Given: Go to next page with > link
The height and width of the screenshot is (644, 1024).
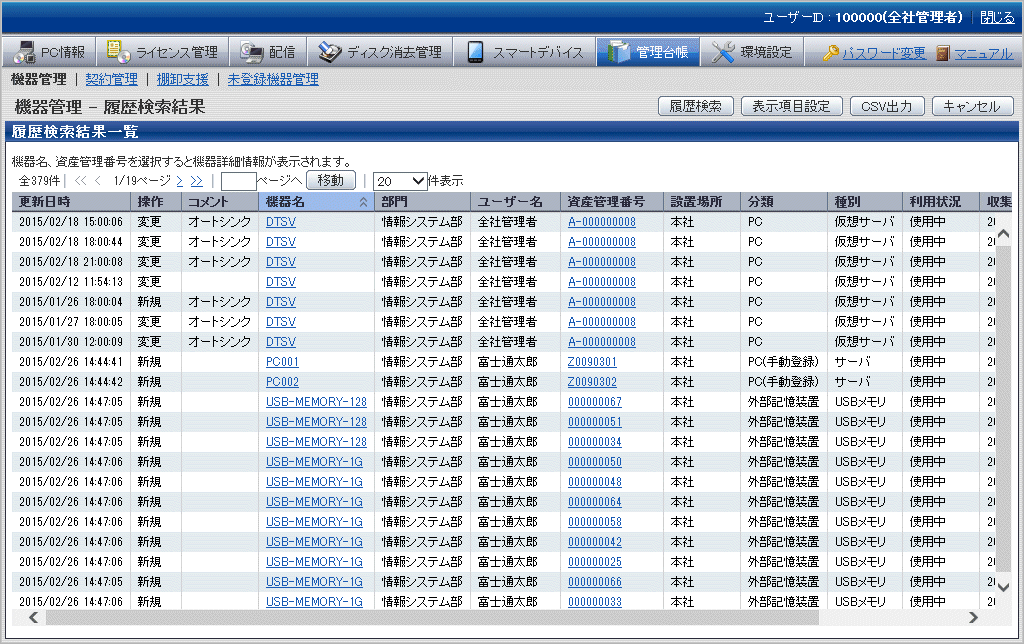Looking at the screenshot, I should coord(180,181).
